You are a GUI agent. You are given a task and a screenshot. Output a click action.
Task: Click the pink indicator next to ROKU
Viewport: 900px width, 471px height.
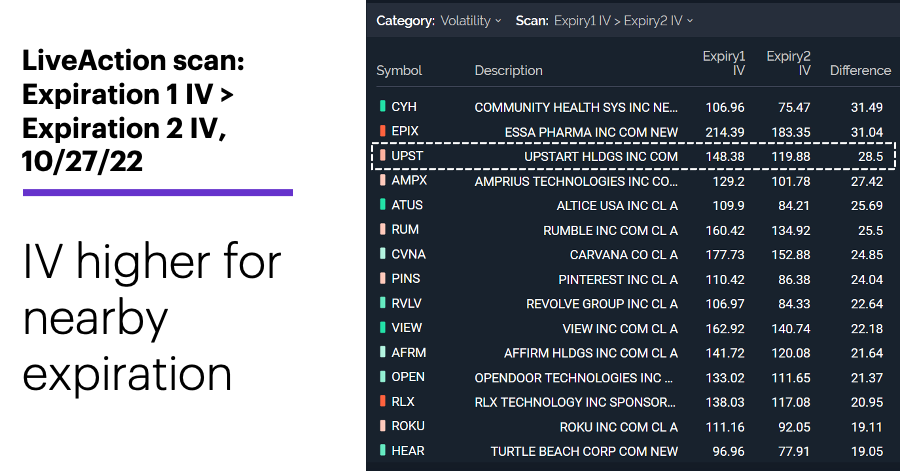point(382,426)
